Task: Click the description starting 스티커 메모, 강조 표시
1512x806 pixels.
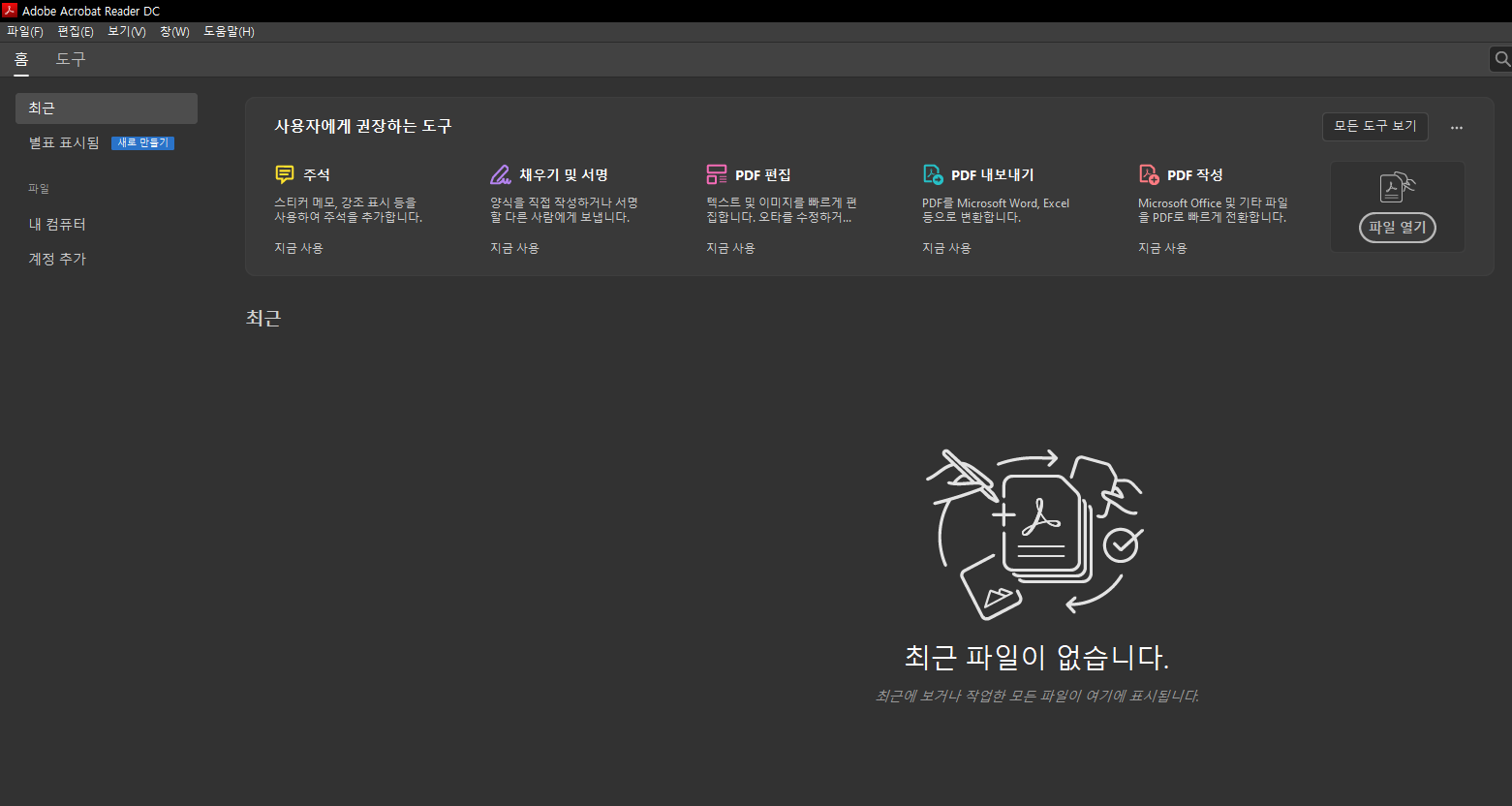Action: coord(349,210)
